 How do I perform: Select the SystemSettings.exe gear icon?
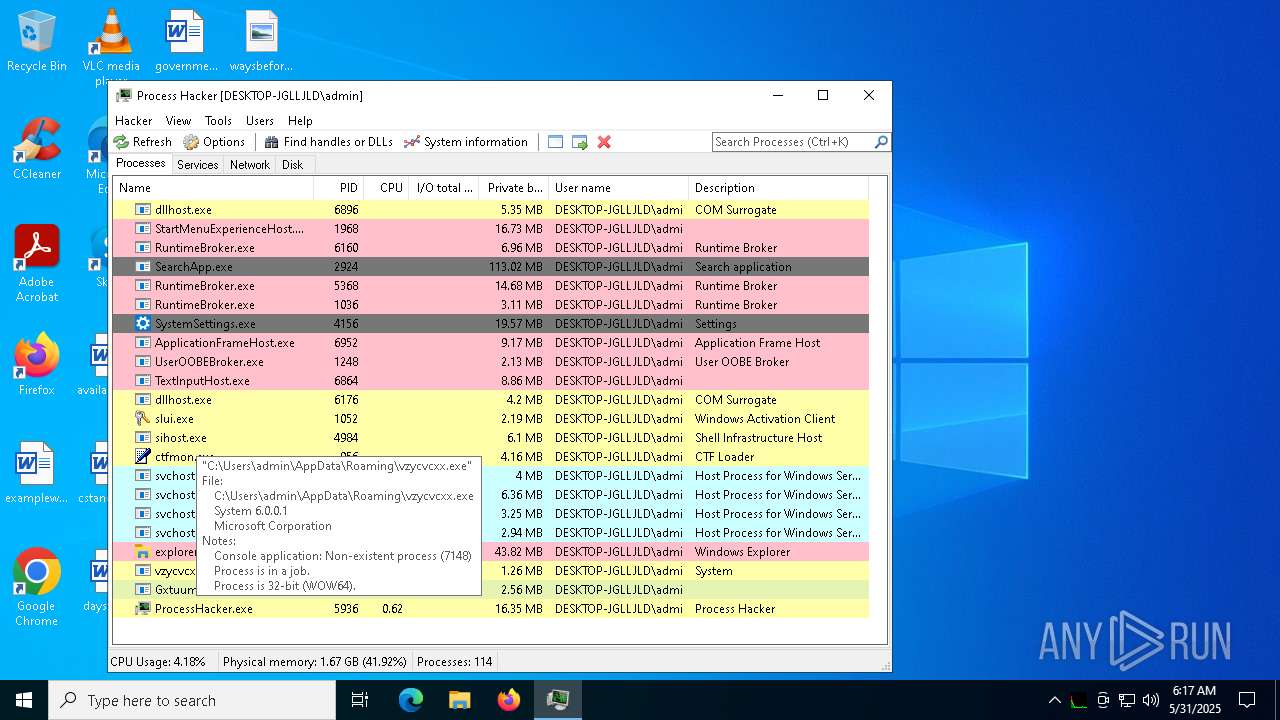[x=142, y=324]
